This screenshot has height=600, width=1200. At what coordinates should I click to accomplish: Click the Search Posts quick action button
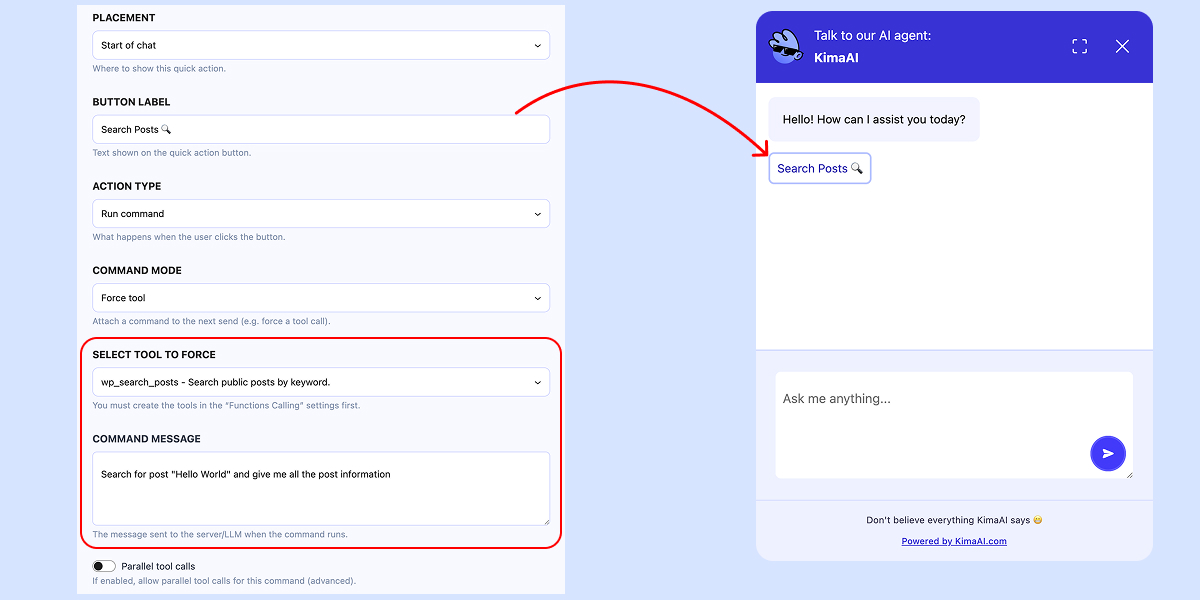[819, 169]
